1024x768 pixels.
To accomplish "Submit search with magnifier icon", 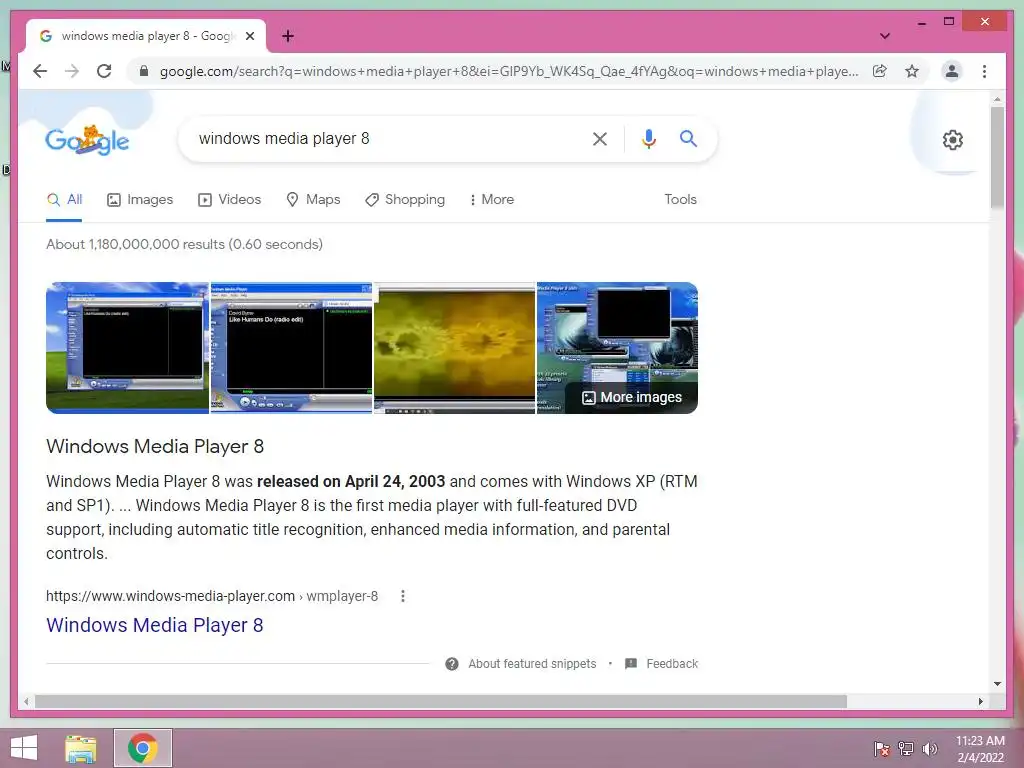I will [x=688, y=138].
